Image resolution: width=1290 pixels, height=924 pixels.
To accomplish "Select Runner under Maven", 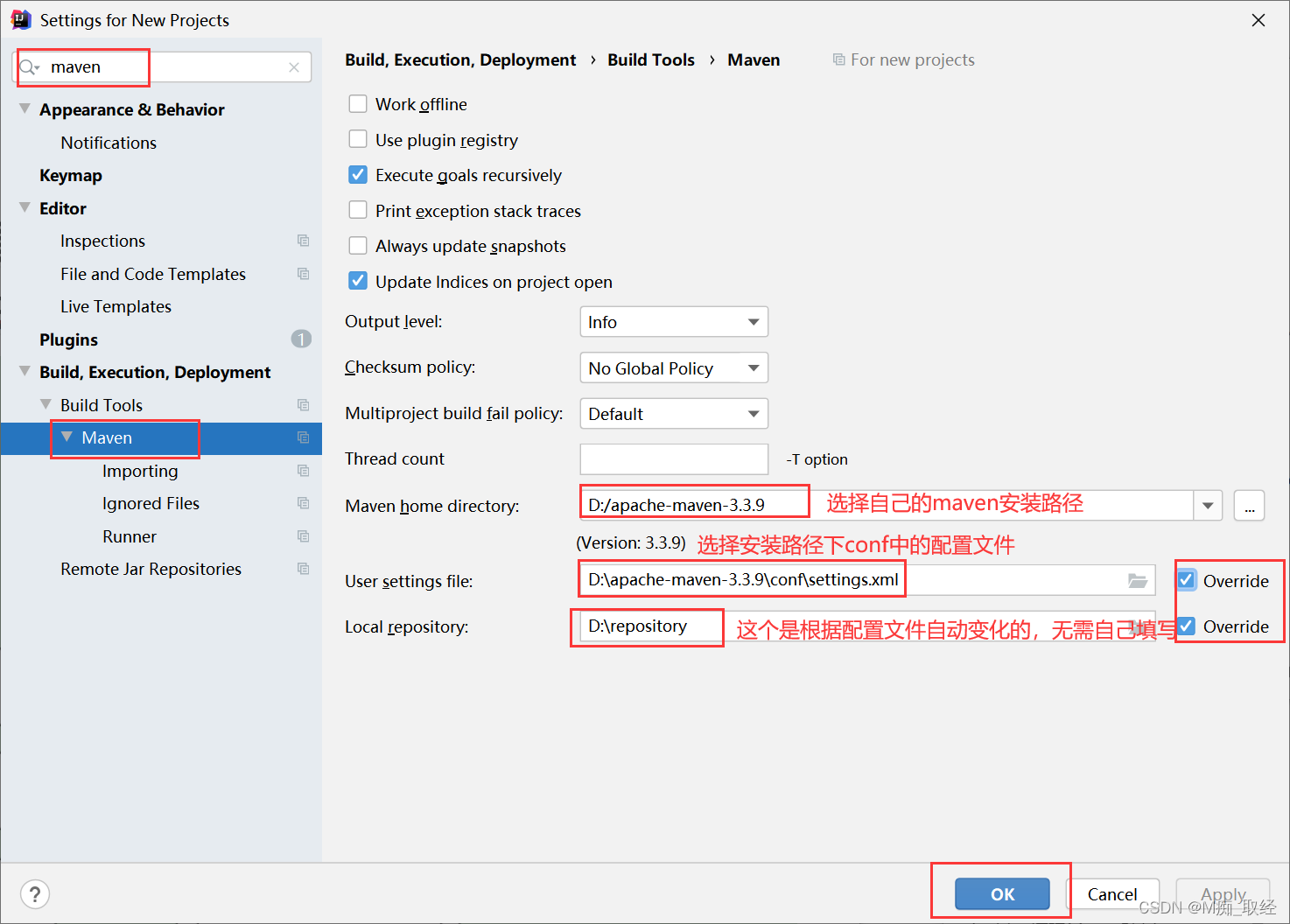I will pyautogui.click(x=130, y=536).
